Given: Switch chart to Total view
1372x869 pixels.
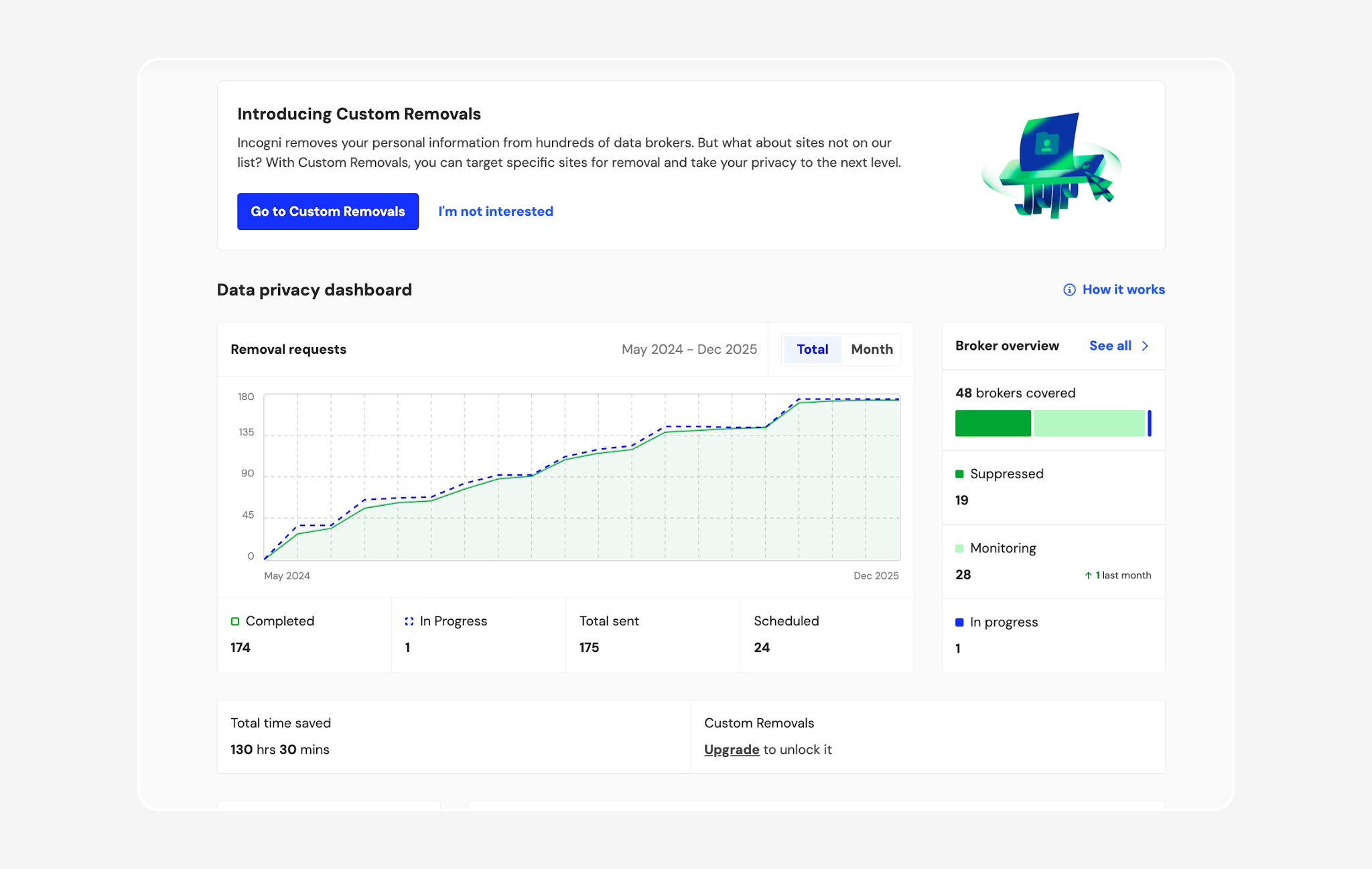Looking at the screenshot, I should [x=812, y=349].
